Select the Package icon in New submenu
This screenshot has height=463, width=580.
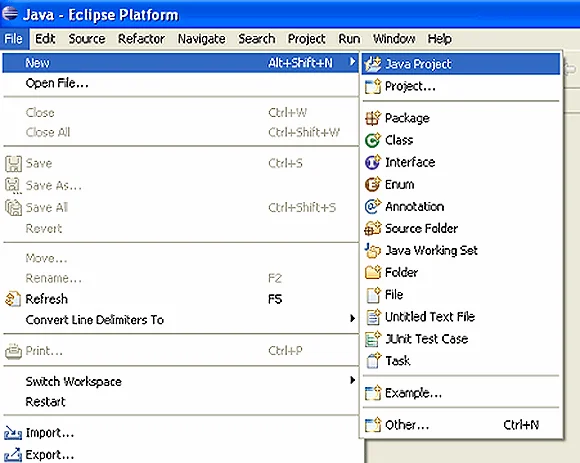point(372,118)
